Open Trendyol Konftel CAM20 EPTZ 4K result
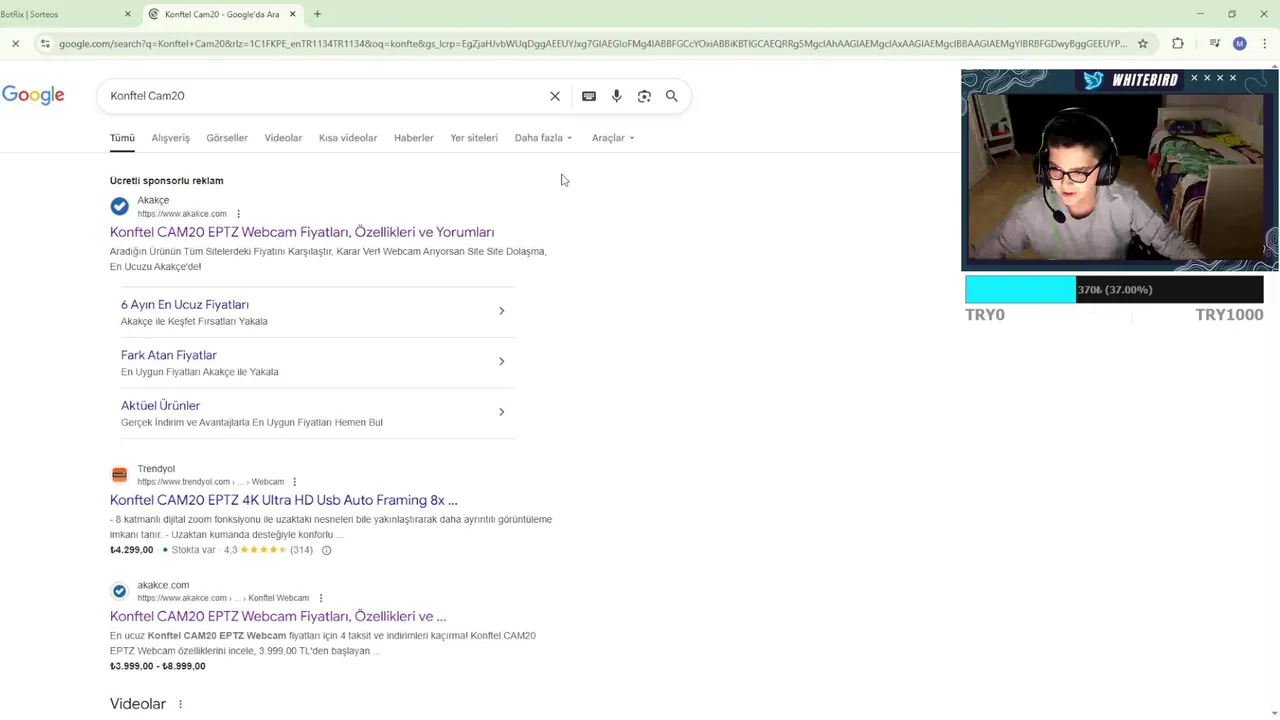The height and width of the screenshot is (720, 1280). coord(284,500)
